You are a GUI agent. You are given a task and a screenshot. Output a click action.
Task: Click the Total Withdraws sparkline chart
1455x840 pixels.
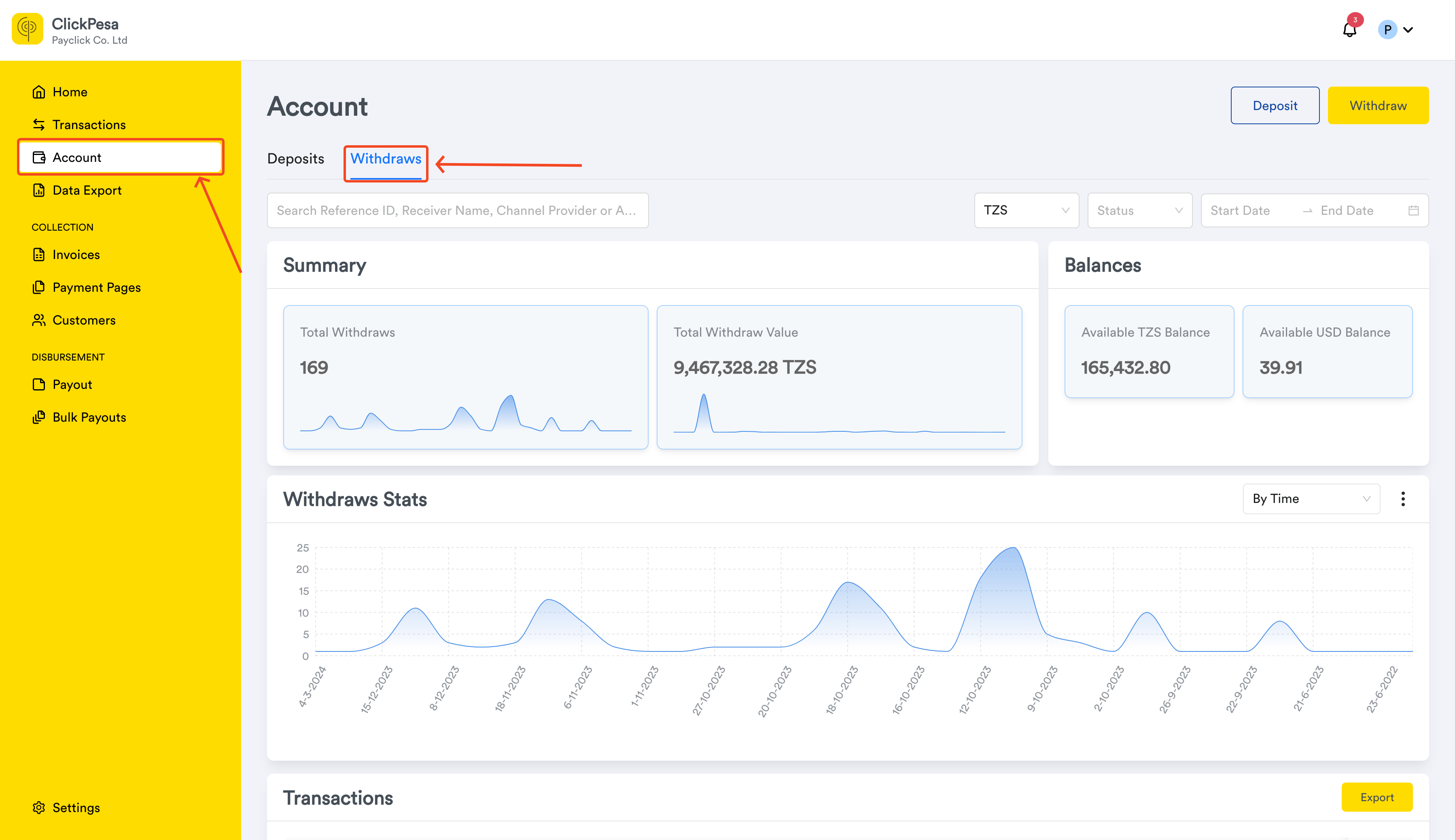click(466, 413)
